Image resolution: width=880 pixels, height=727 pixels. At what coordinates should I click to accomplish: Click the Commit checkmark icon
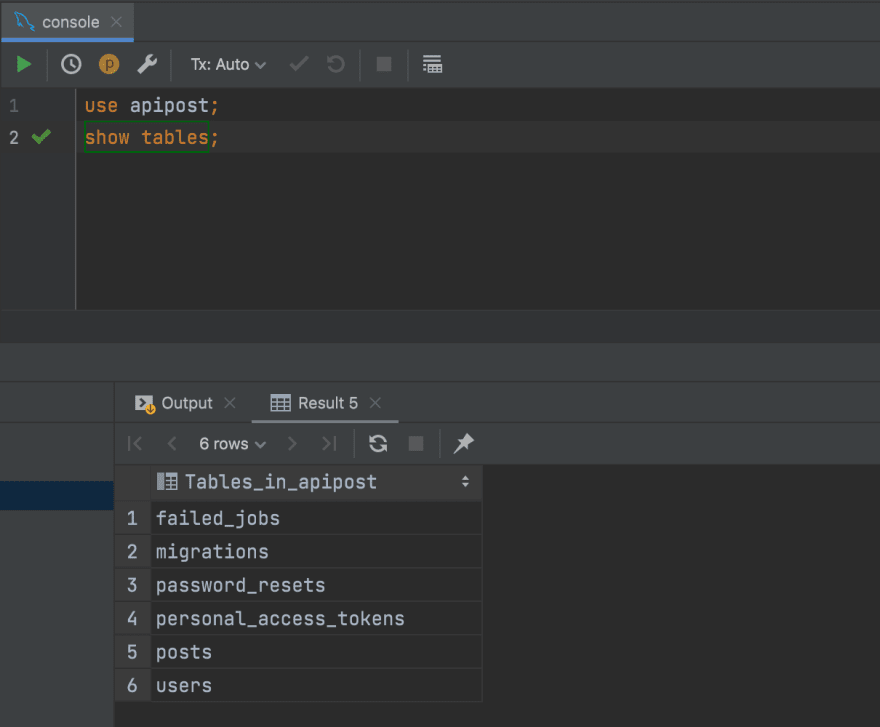point(297,64)
